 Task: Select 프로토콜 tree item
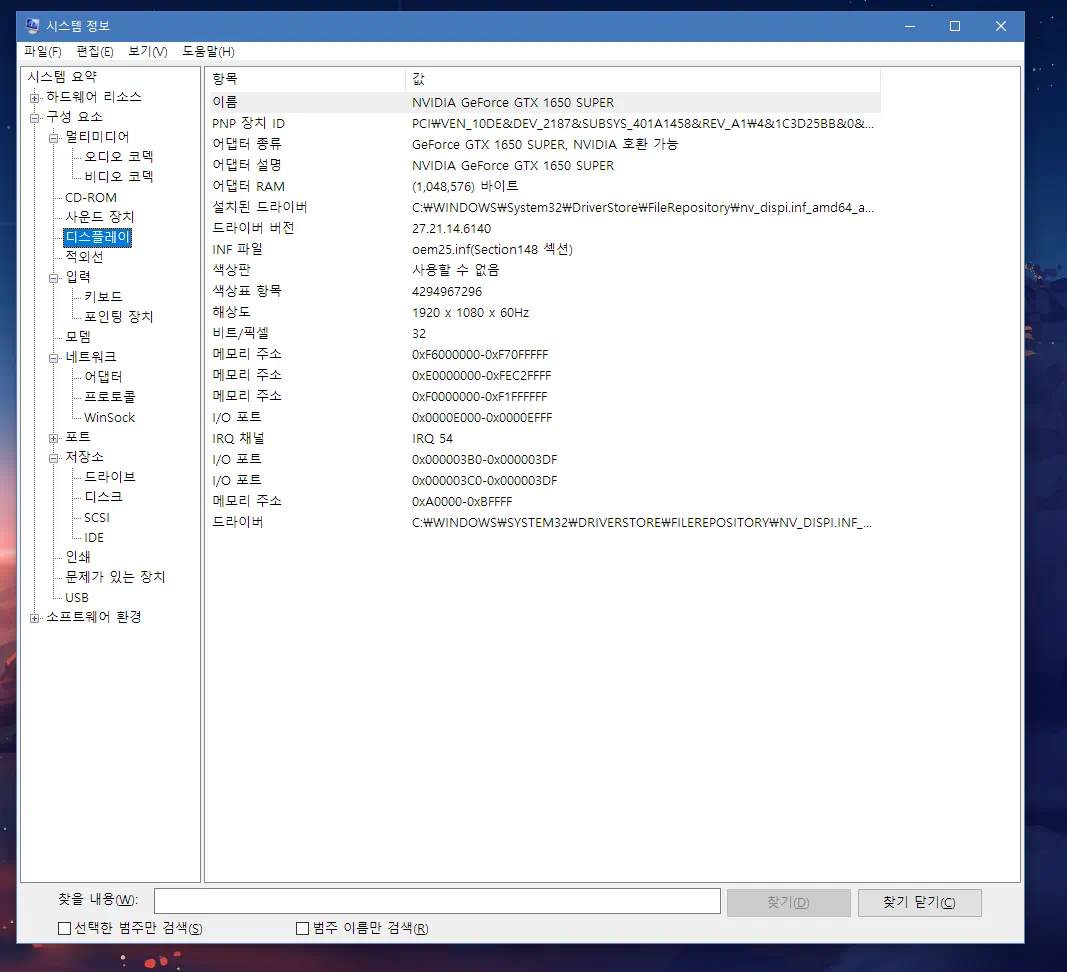(x=110, y=396)
